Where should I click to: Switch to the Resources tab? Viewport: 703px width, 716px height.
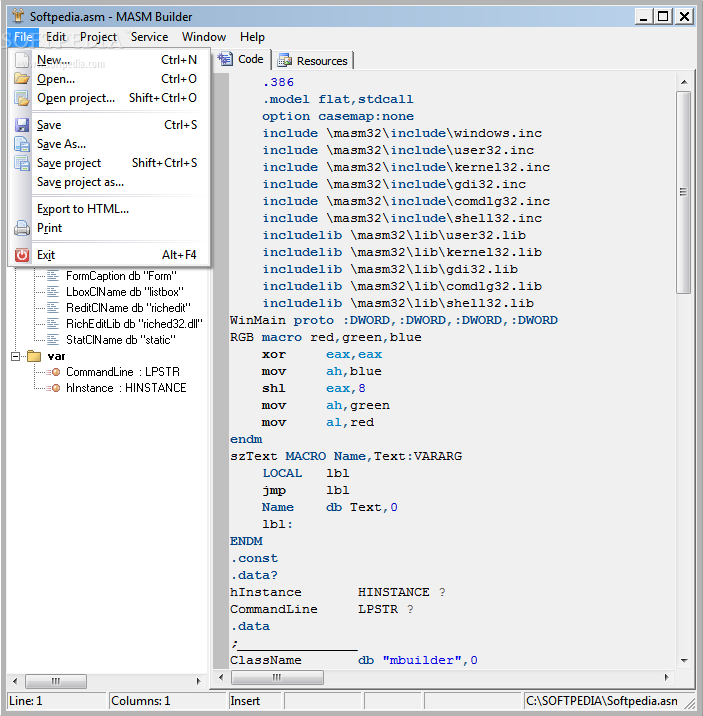[313, 61]
